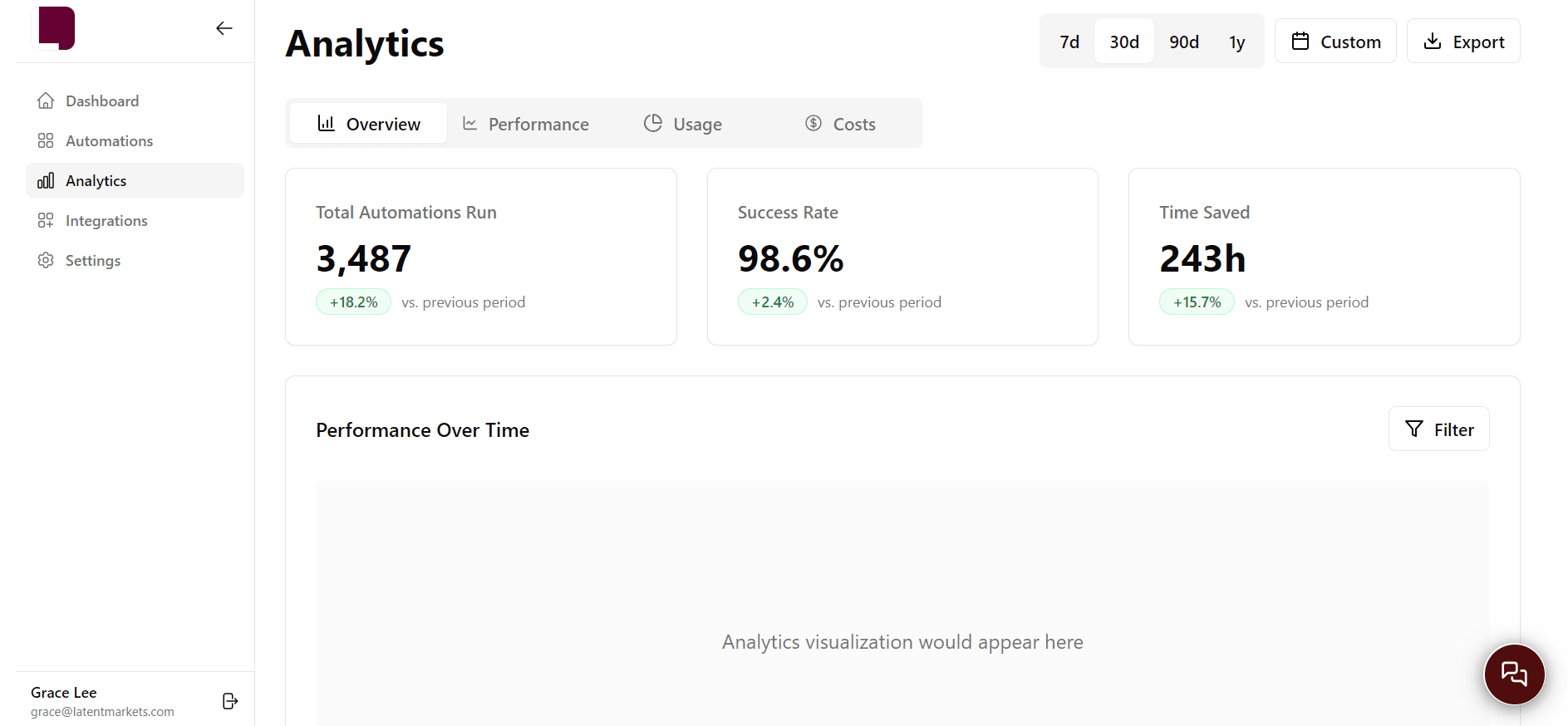Click the Integrations plus-grid icon
Screen dimensions: 1568x726
pos(46,220)
